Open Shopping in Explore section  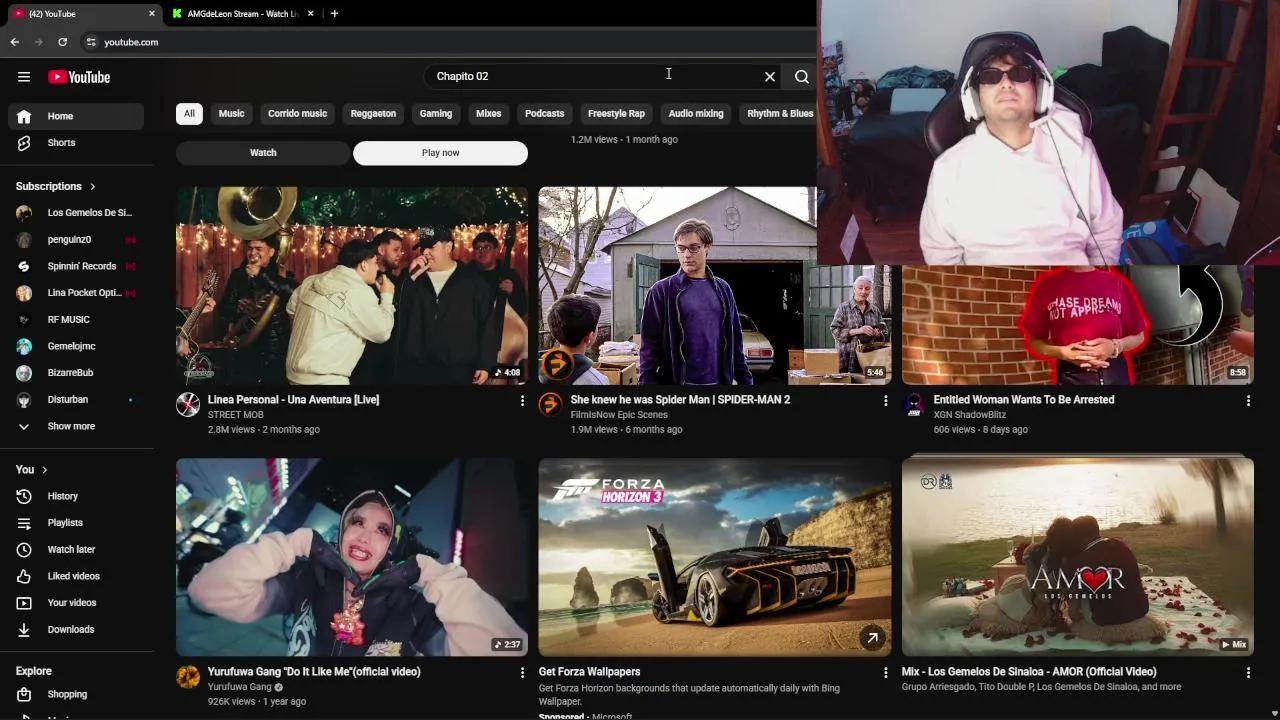(76, 694)
